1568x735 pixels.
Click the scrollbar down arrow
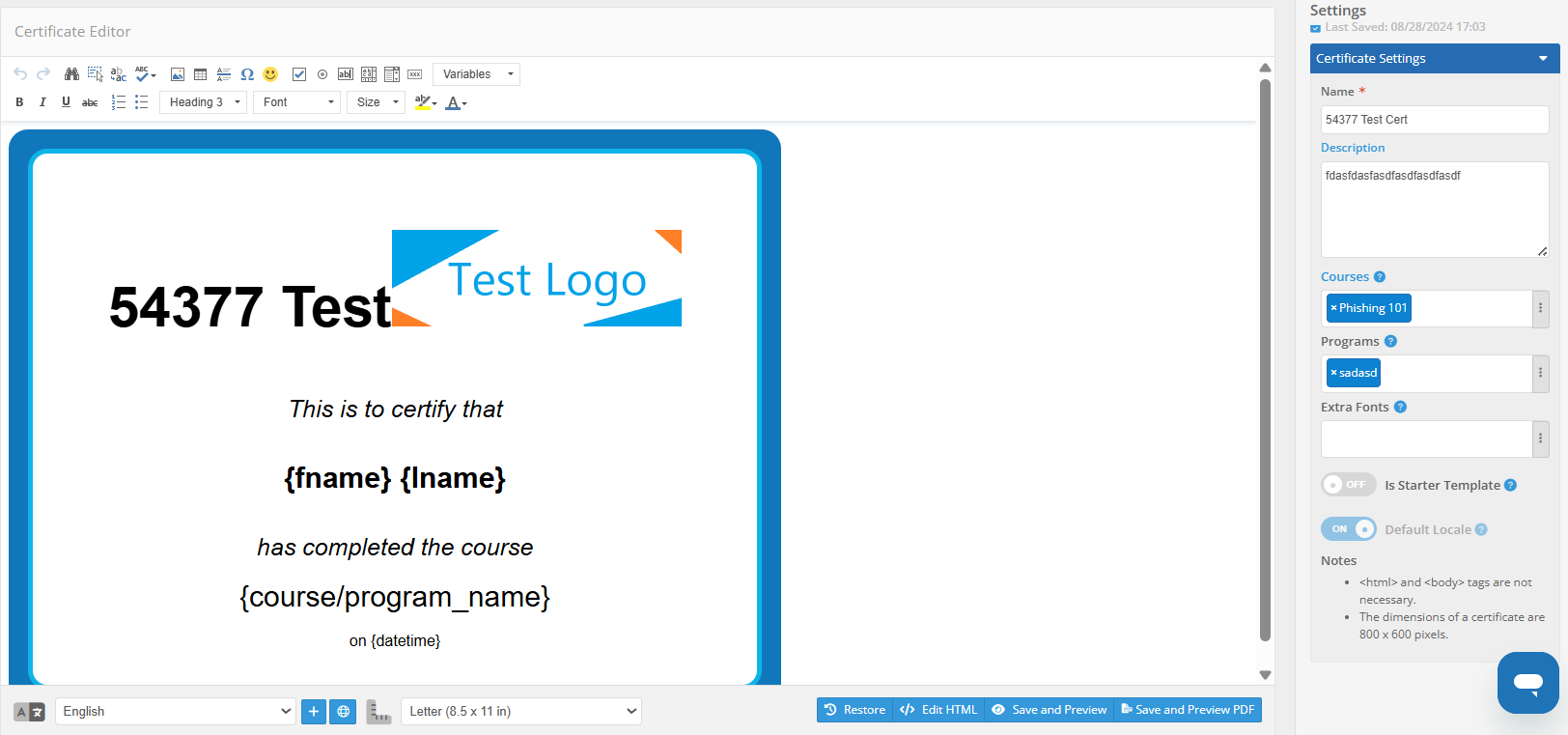click(1265, 675)
